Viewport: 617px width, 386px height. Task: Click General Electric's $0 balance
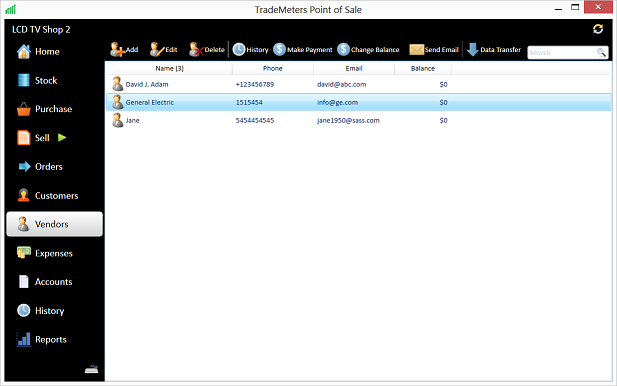pos(443,102)
